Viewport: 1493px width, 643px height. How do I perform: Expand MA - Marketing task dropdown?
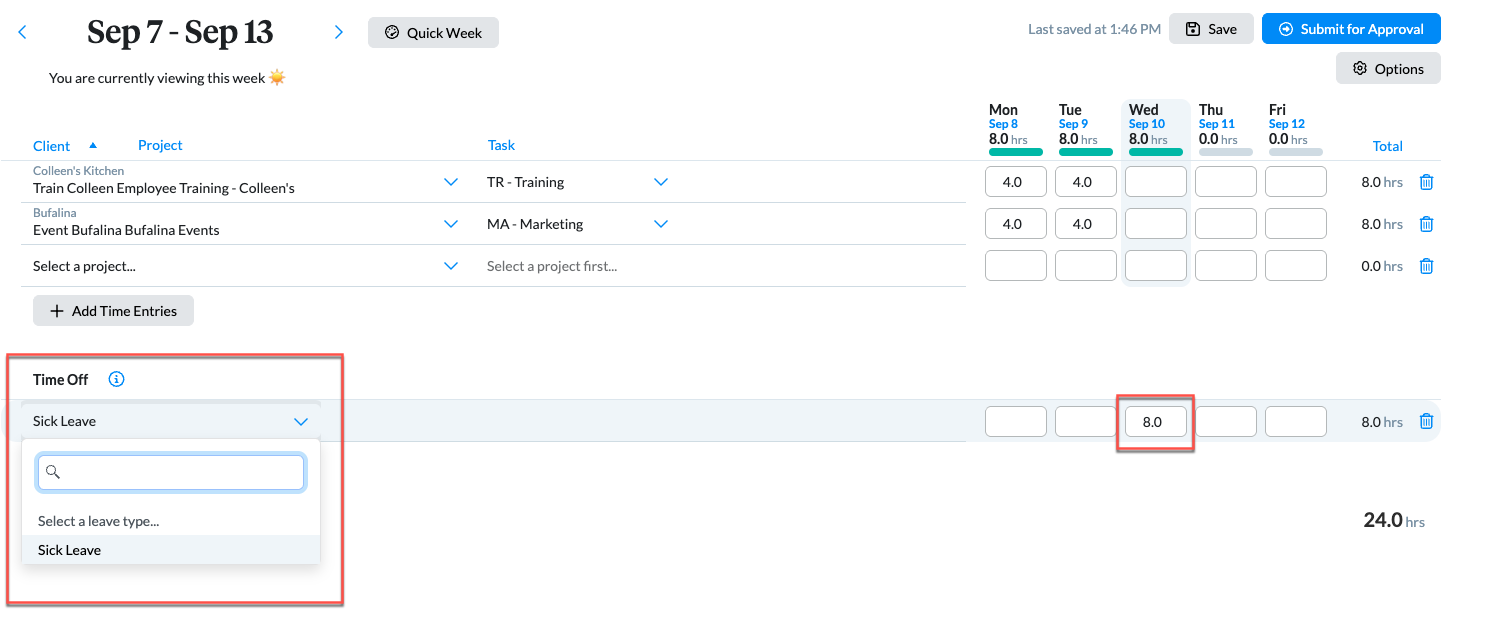click(661, 224)
